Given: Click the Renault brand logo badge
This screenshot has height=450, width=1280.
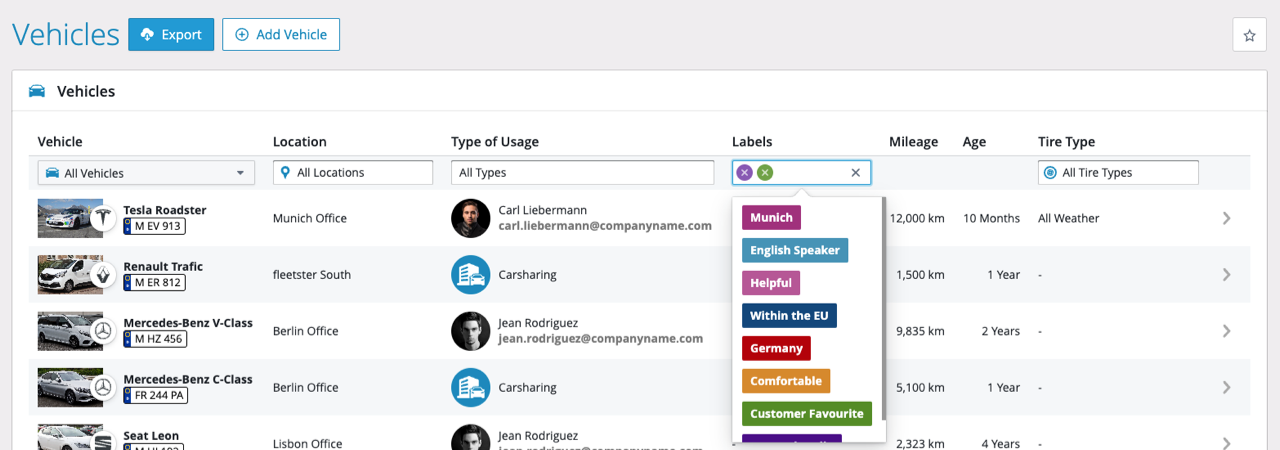Looking at the screenshot, I should 103,274.
